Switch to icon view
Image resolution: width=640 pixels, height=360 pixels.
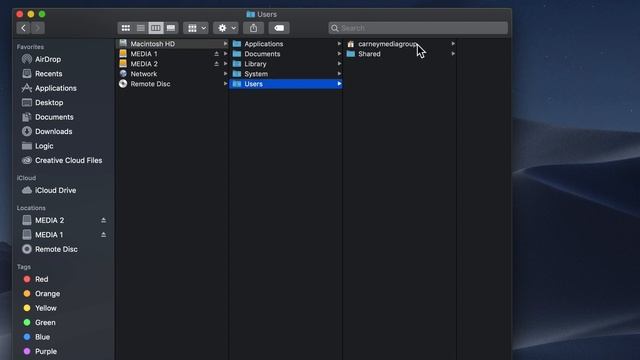click(126, 28)
